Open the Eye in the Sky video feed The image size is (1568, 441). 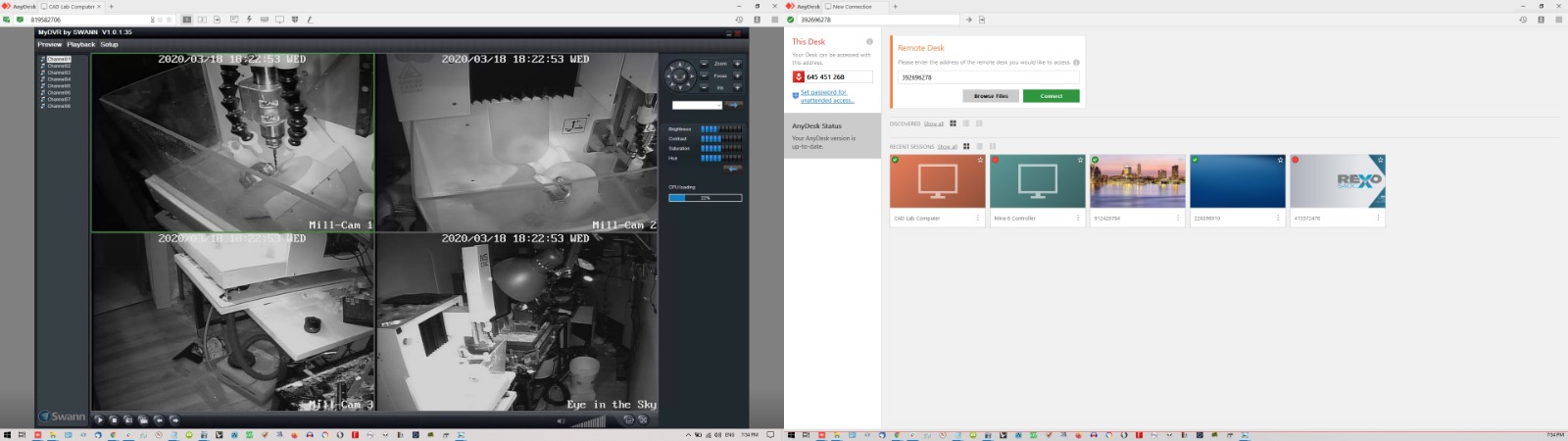click(517, 322)
